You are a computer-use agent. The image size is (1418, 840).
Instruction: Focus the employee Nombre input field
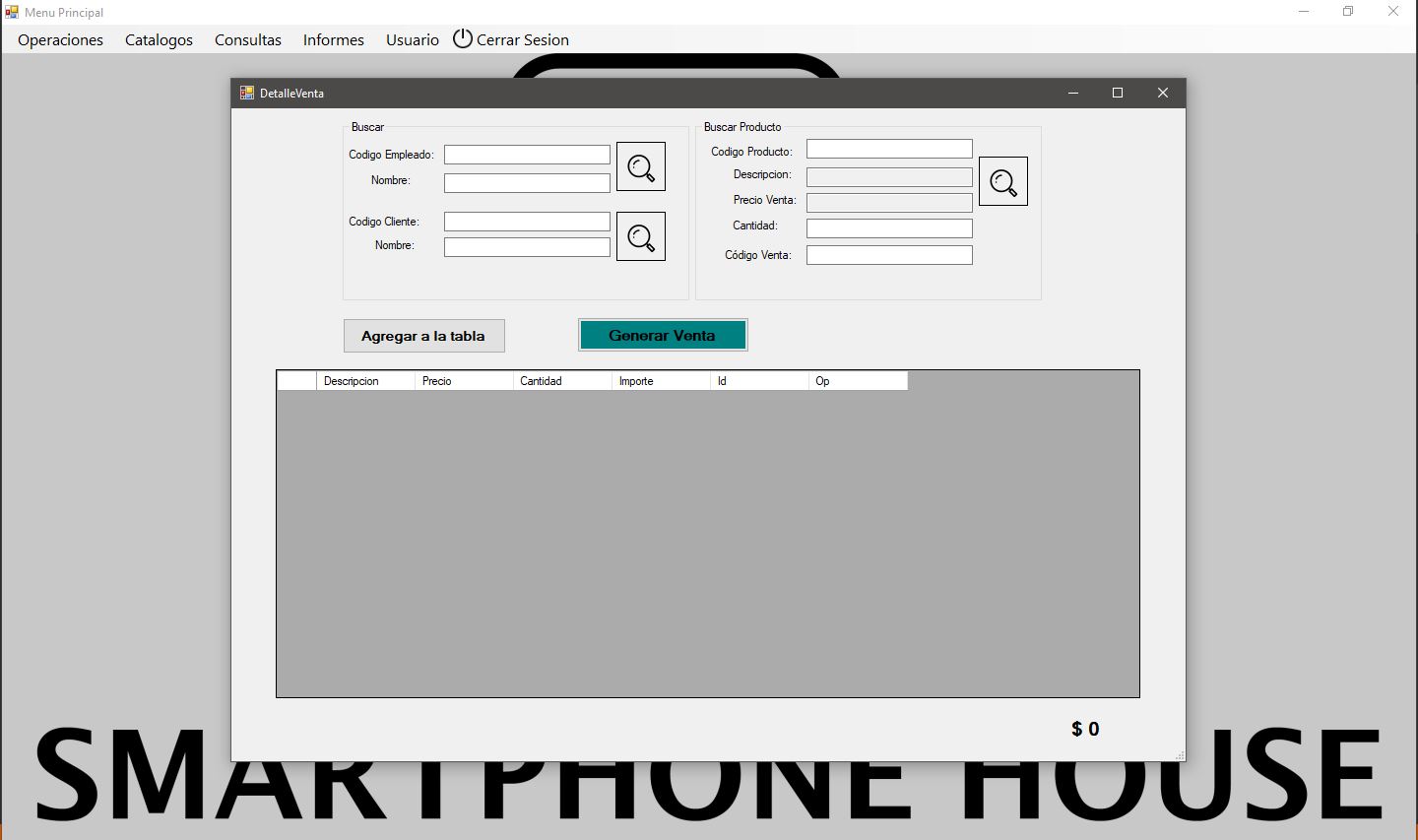click(527, 183)
